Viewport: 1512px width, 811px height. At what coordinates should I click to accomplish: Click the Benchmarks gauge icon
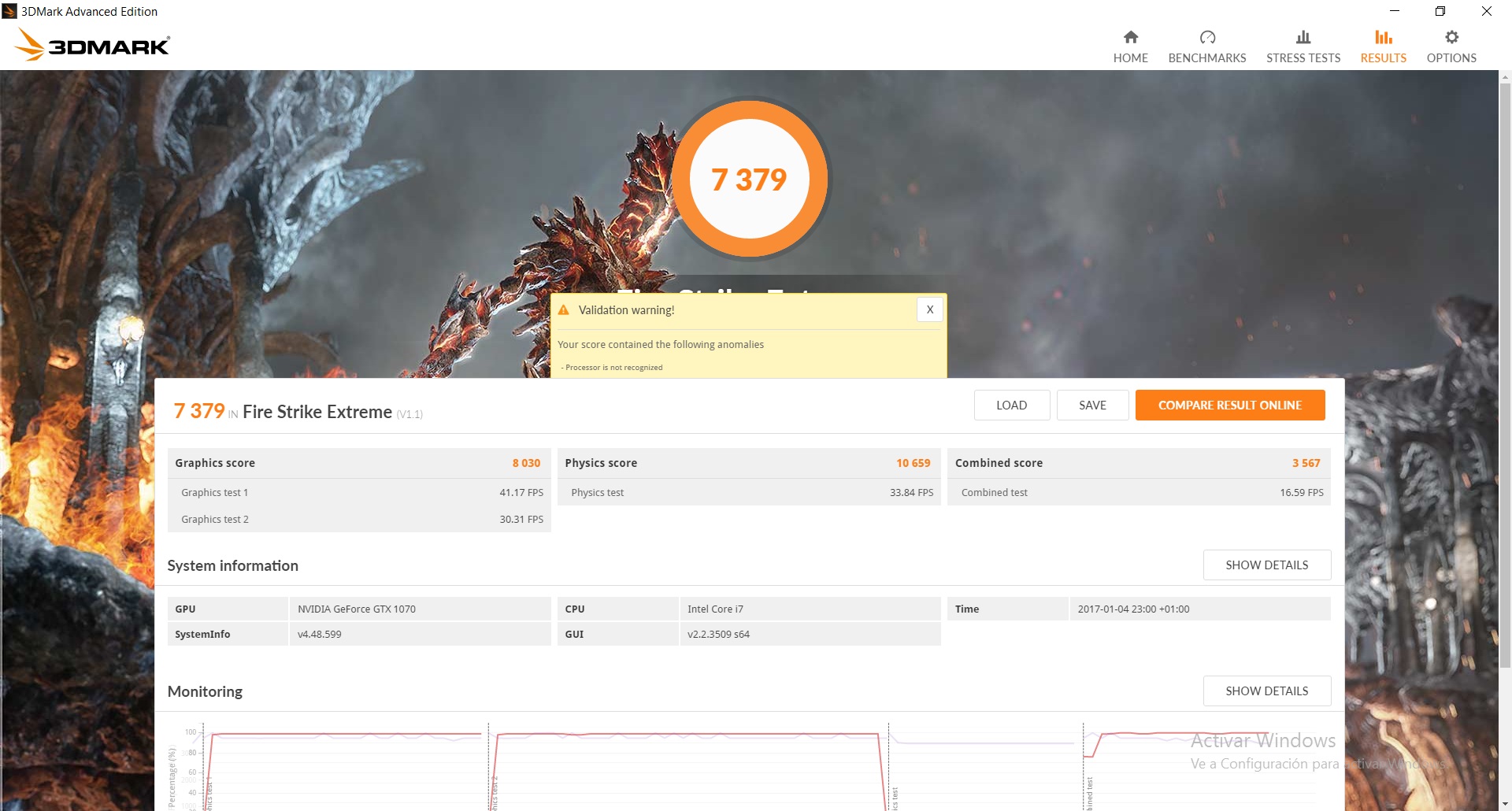coord(1207,37)
